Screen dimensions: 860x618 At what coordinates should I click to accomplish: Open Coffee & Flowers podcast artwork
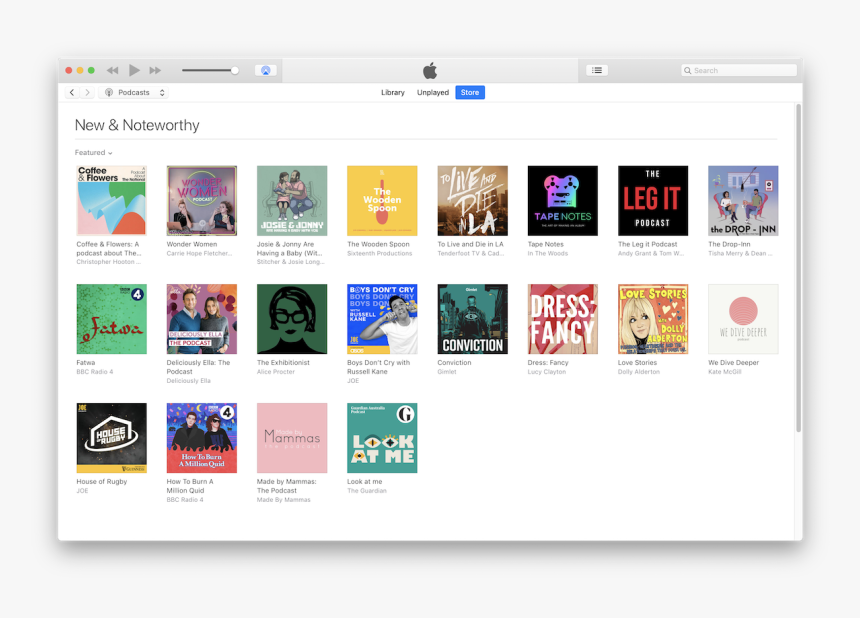click(111, 201)
